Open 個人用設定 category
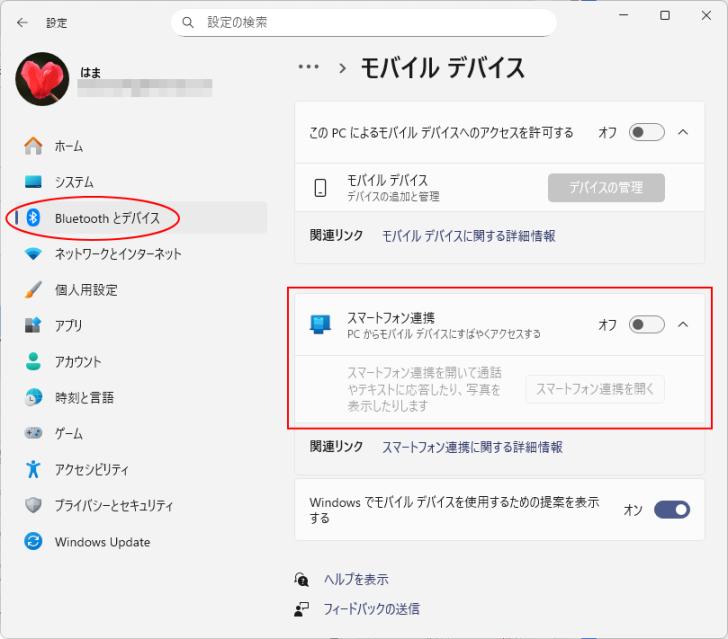Screen dimensions: 728x639 pyautogui.click(x=139, y=289)
